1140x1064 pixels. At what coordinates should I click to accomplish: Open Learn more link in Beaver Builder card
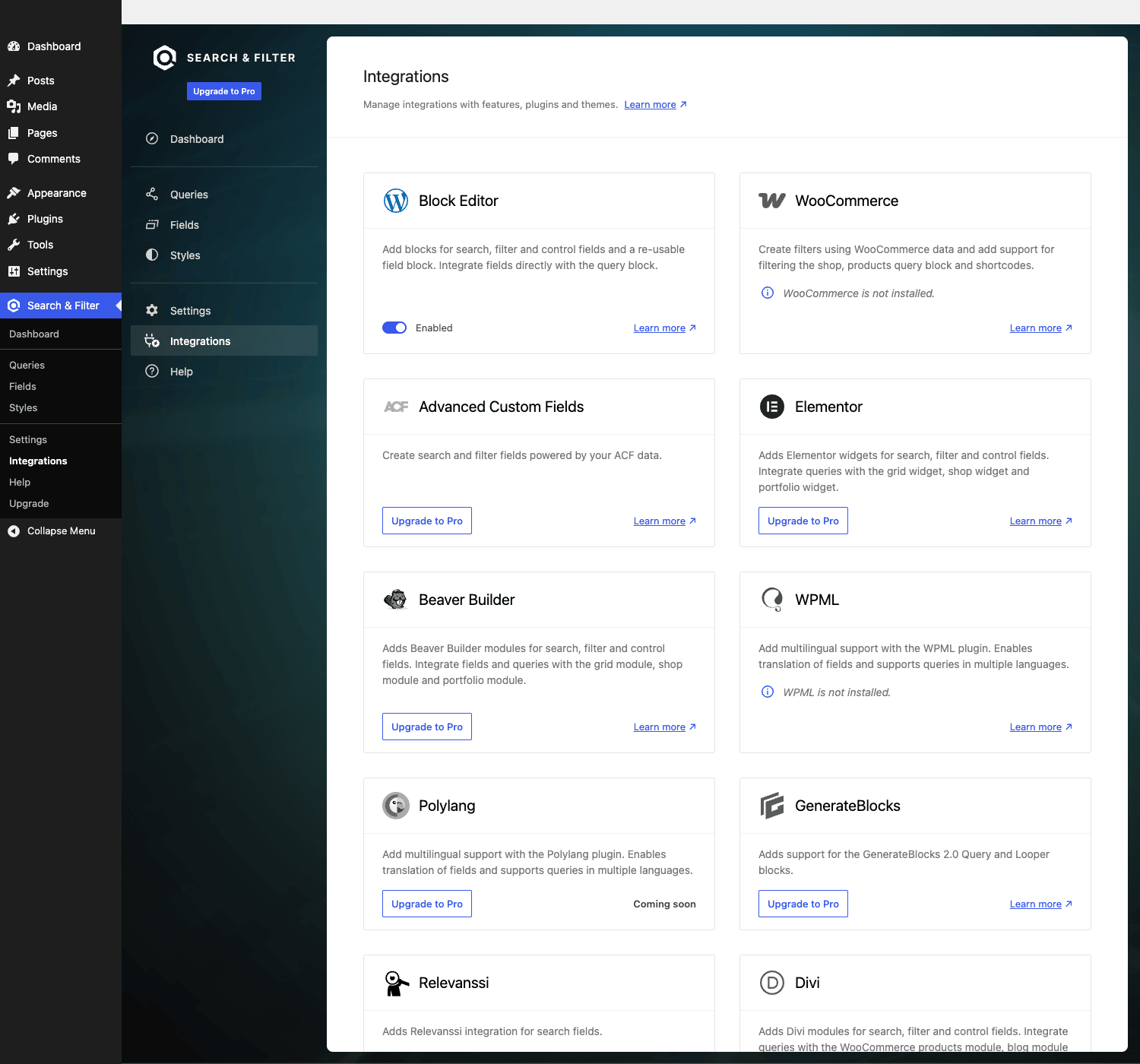(x=665, y=727)
